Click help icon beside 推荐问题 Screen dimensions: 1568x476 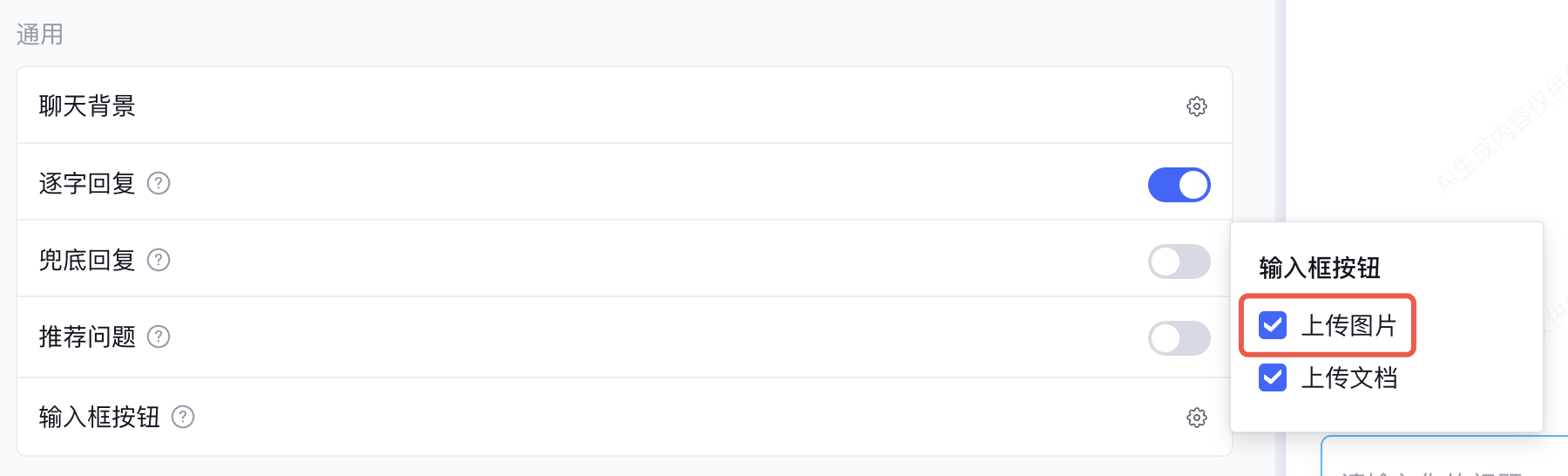[159, 337]
